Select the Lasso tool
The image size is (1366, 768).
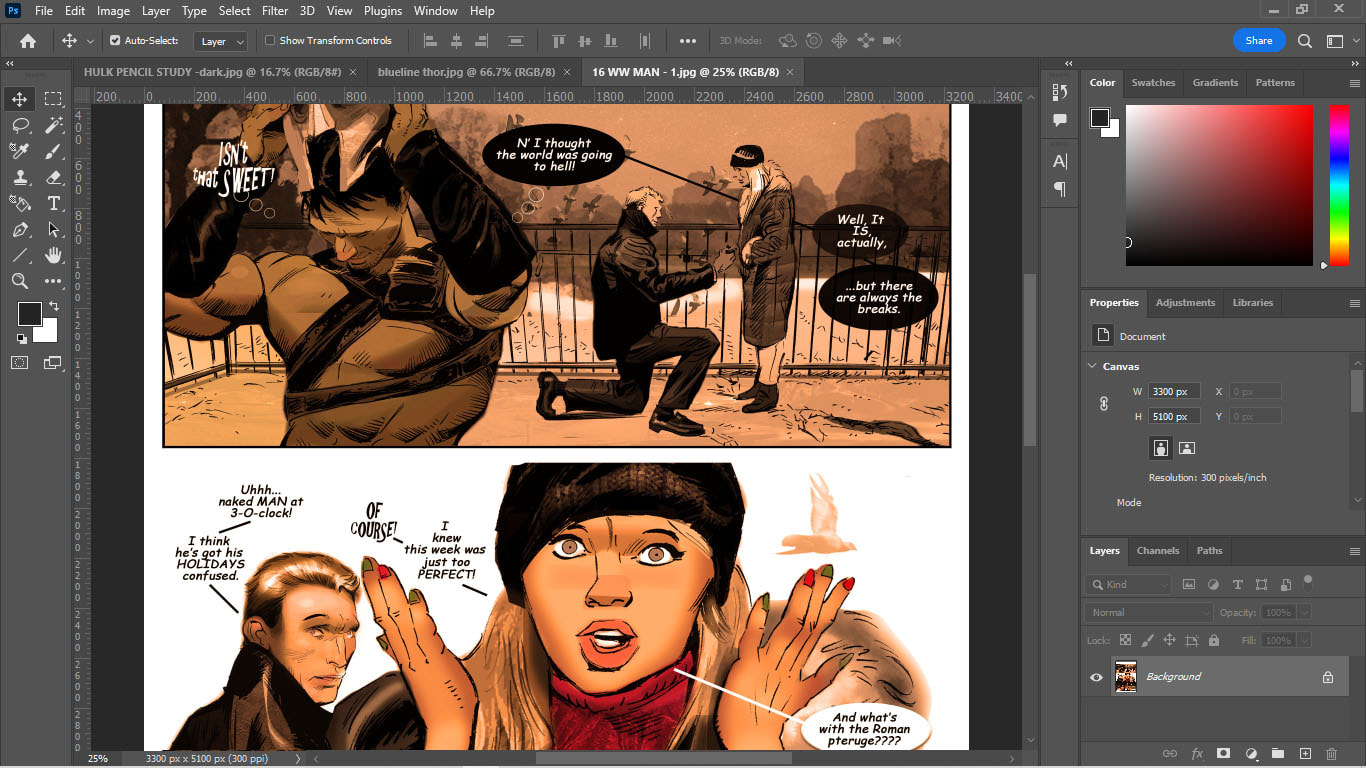click(x=19, y=125)
